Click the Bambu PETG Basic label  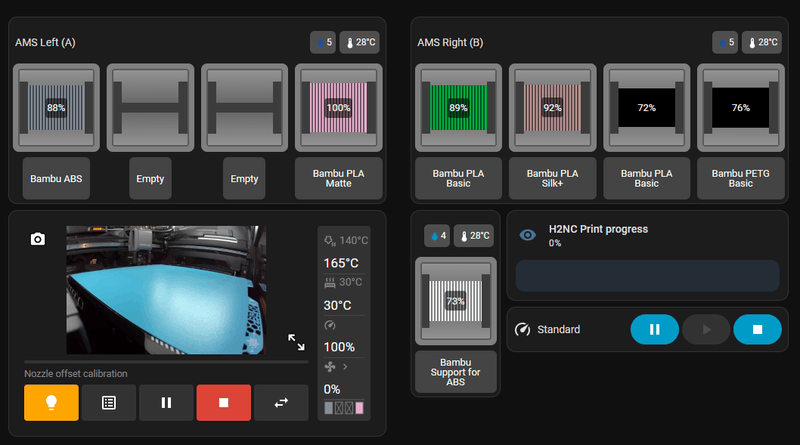(x=741, y=179)
